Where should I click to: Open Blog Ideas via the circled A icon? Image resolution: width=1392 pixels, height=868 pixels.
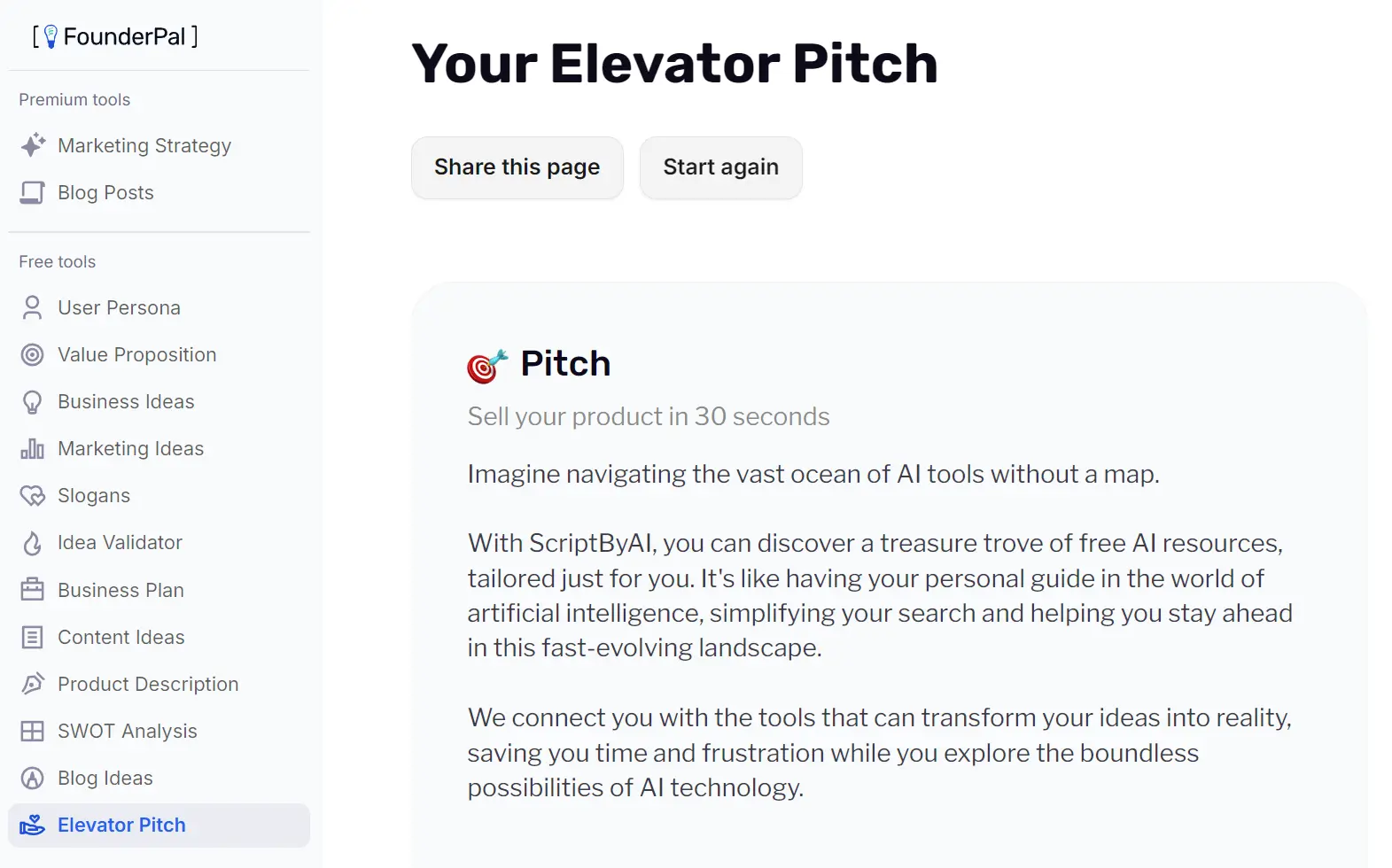tap(33, 778)
